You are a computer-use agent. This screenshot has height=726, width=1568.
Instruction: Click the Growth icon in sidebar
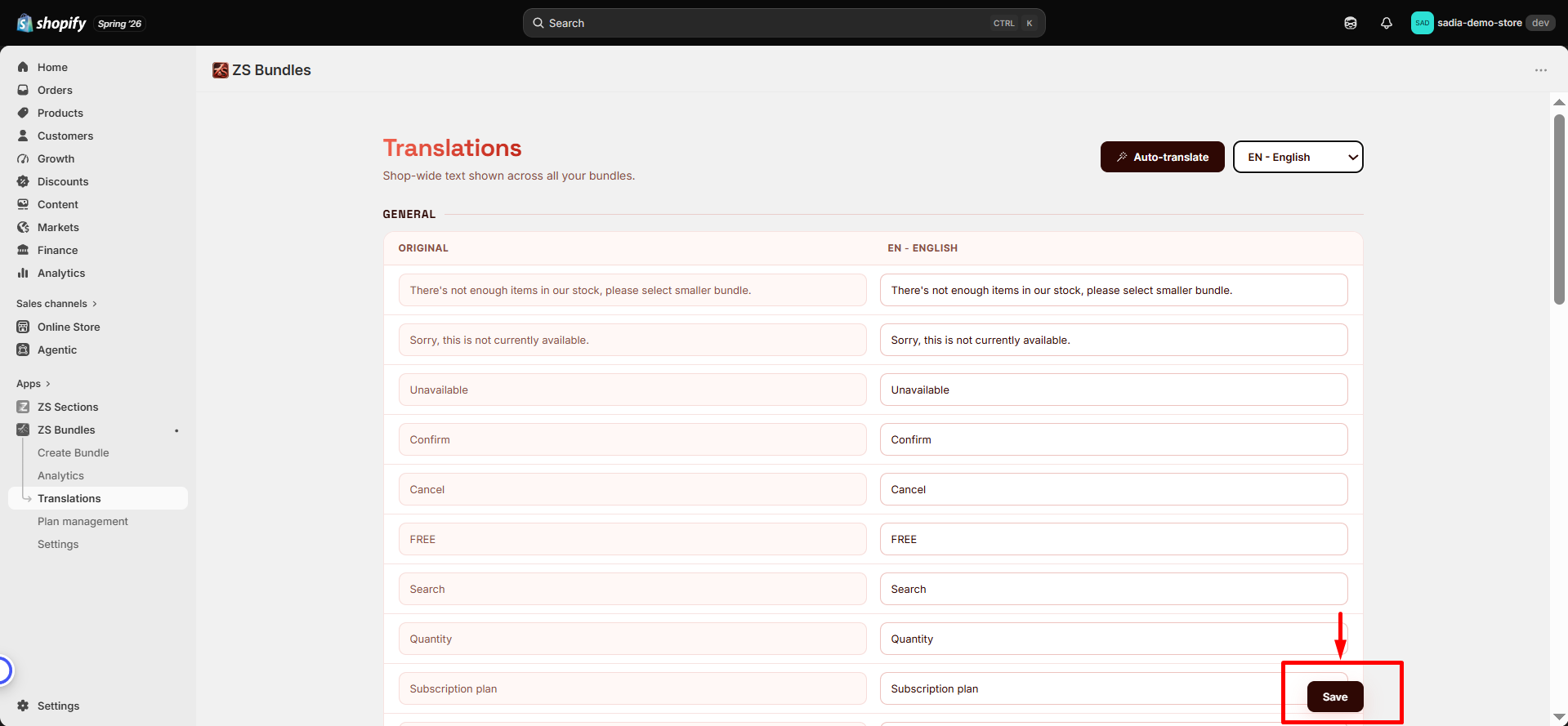click(23, 158)
